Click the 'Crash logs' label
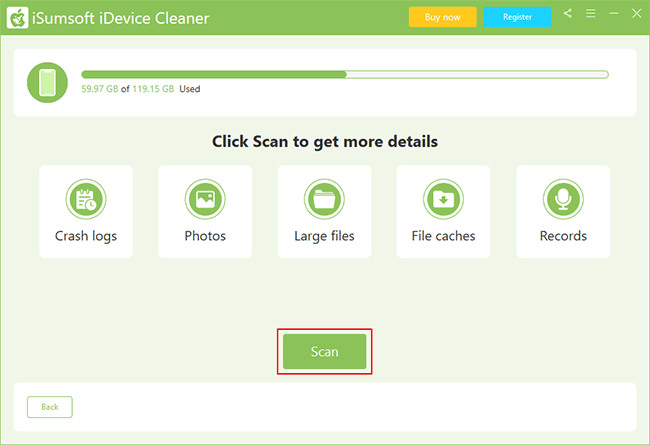 [86, 236]
